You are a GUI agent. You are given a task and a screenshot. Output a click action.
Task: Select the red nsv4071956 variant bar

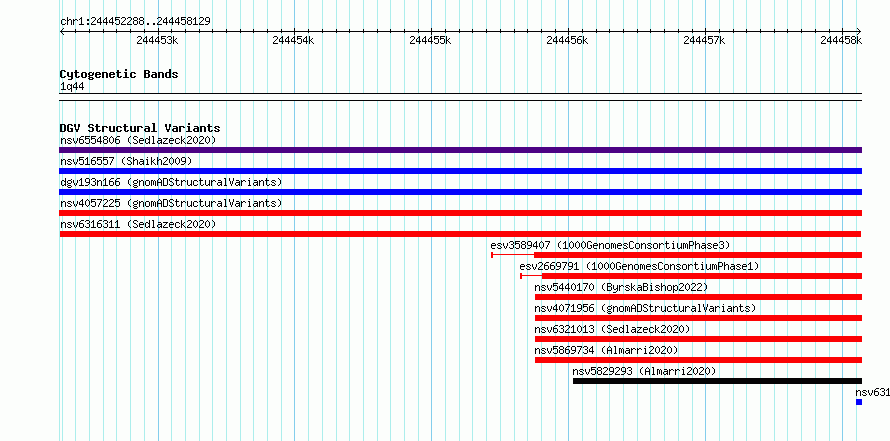pos(698,318)
